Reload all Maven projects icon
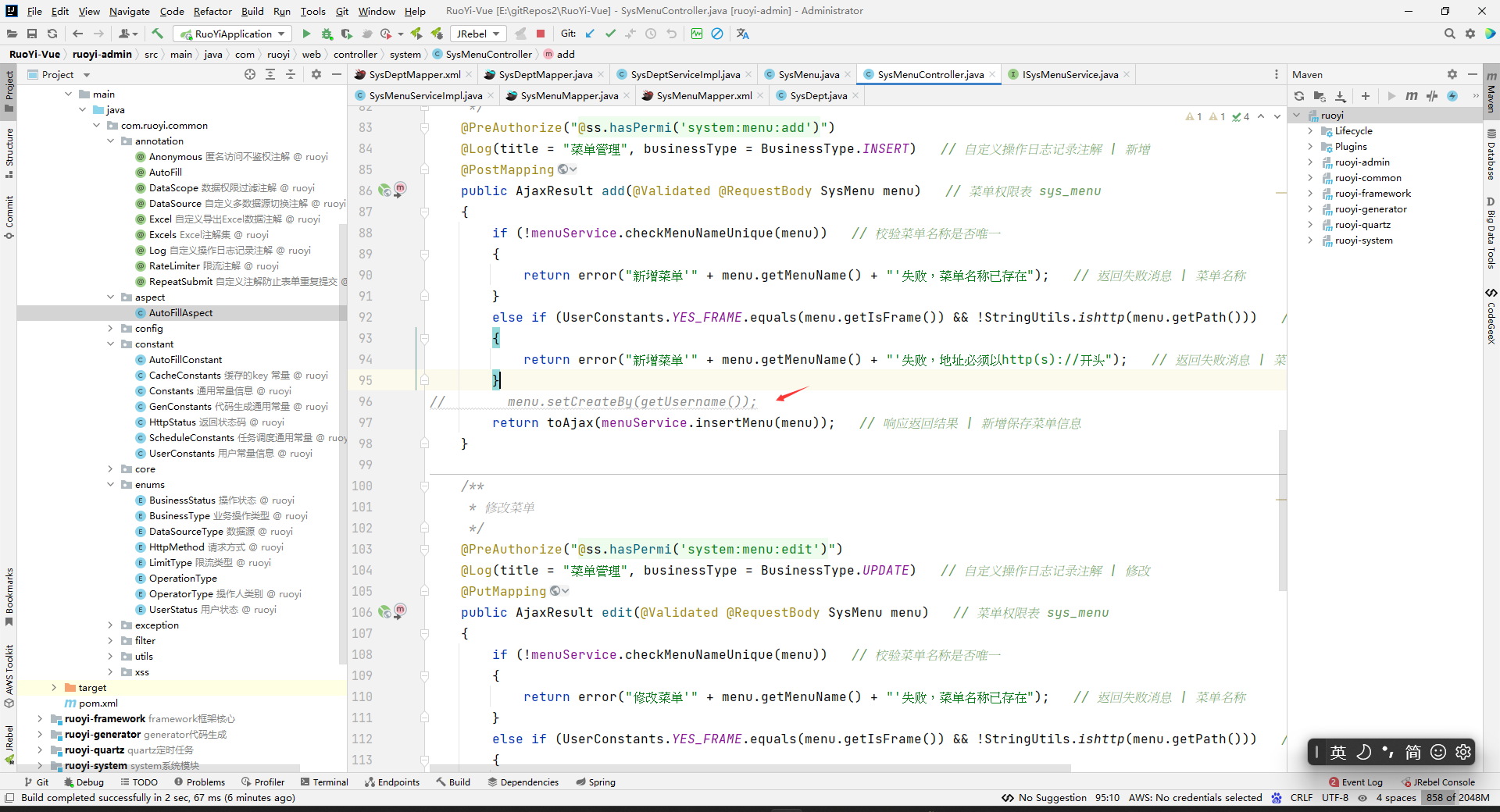This screenshot has width=1500, height=812. [1299, 96]
